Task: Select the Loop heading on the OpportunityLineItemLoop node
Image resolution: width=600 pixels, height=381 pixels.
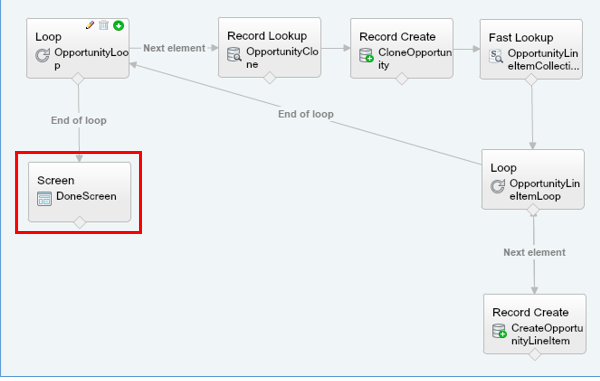Action: (x=504, y=168)
